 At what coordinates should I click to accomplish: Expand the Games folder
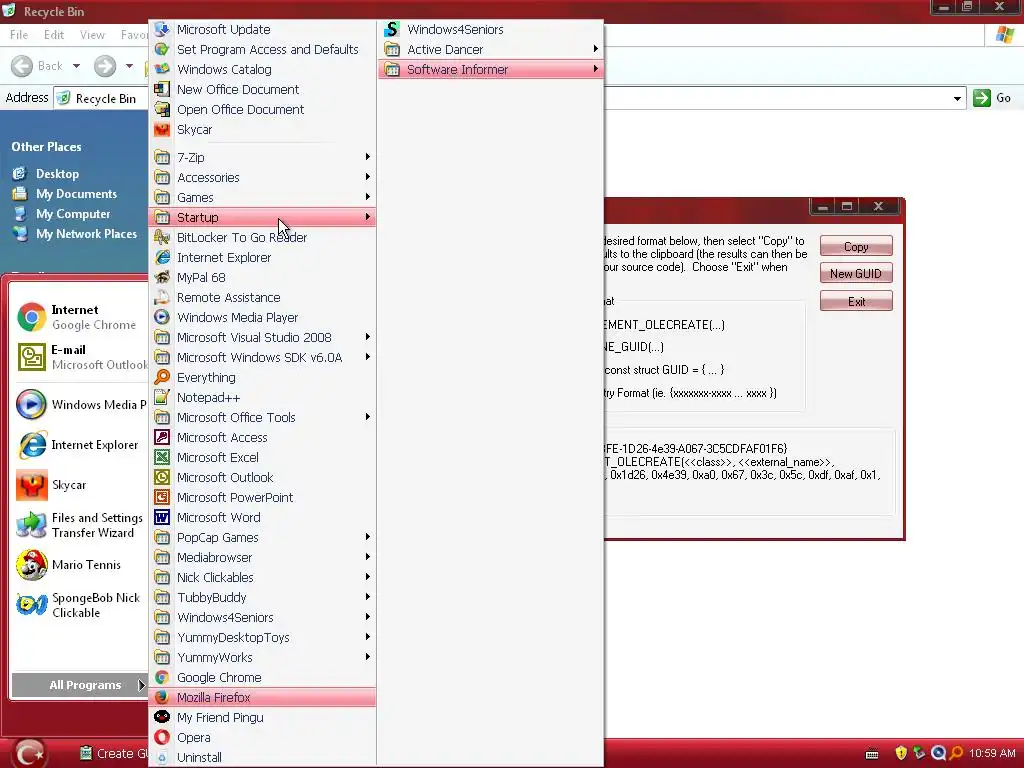point(263,197)
